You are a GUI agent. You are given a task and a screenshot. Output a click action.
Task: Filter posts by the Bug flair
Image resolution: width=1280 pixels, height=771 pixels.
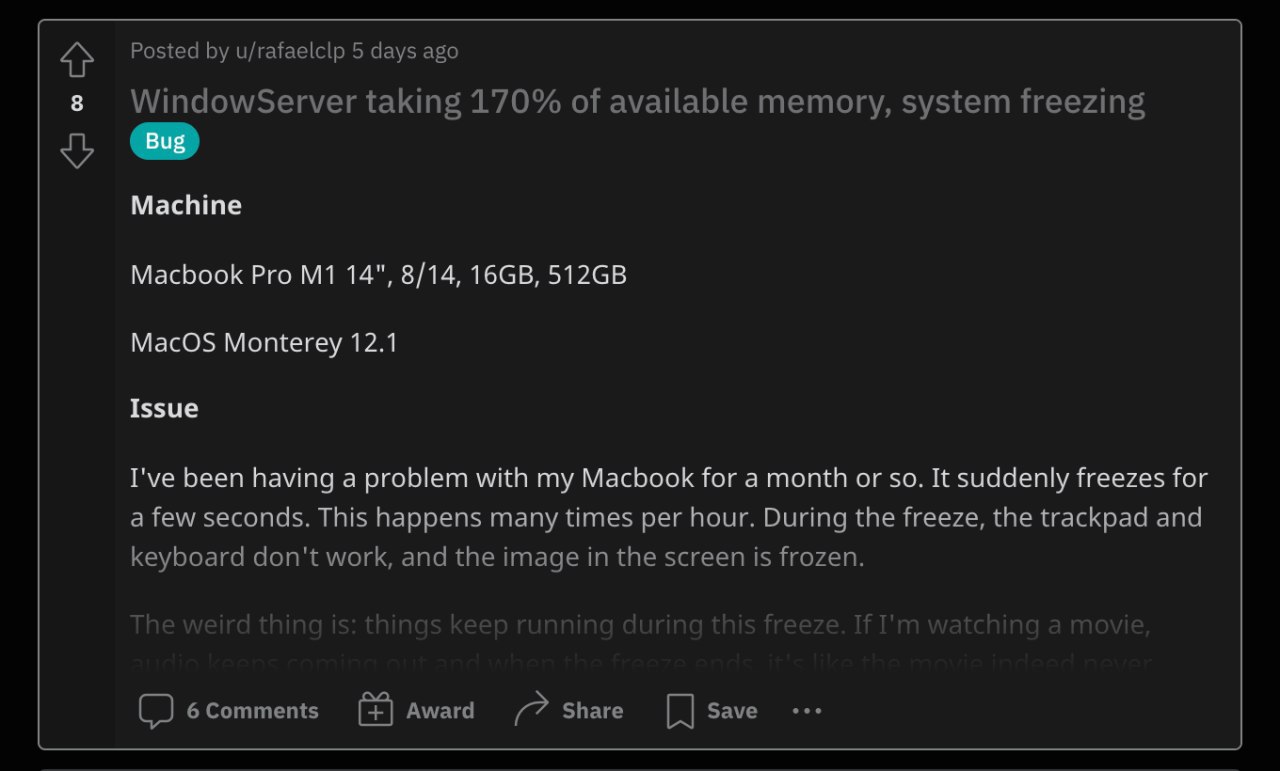pyautogui.click(x=165, y=142)
